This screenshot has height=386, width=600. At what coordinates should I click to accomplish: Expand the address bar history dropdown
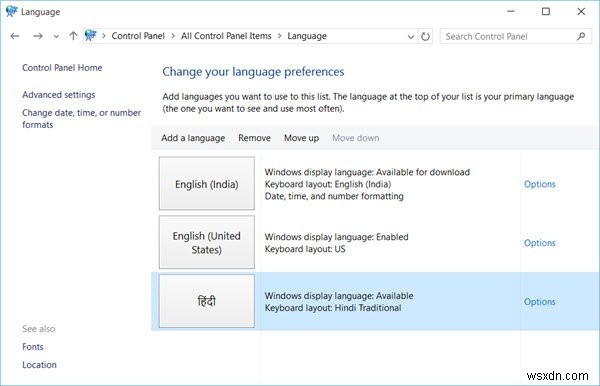click(411, 37)
